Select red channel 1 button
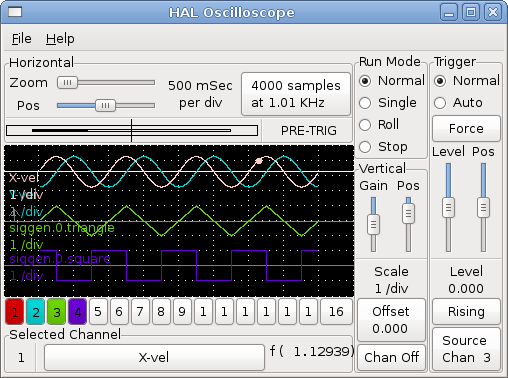 [x=15, y=312]
